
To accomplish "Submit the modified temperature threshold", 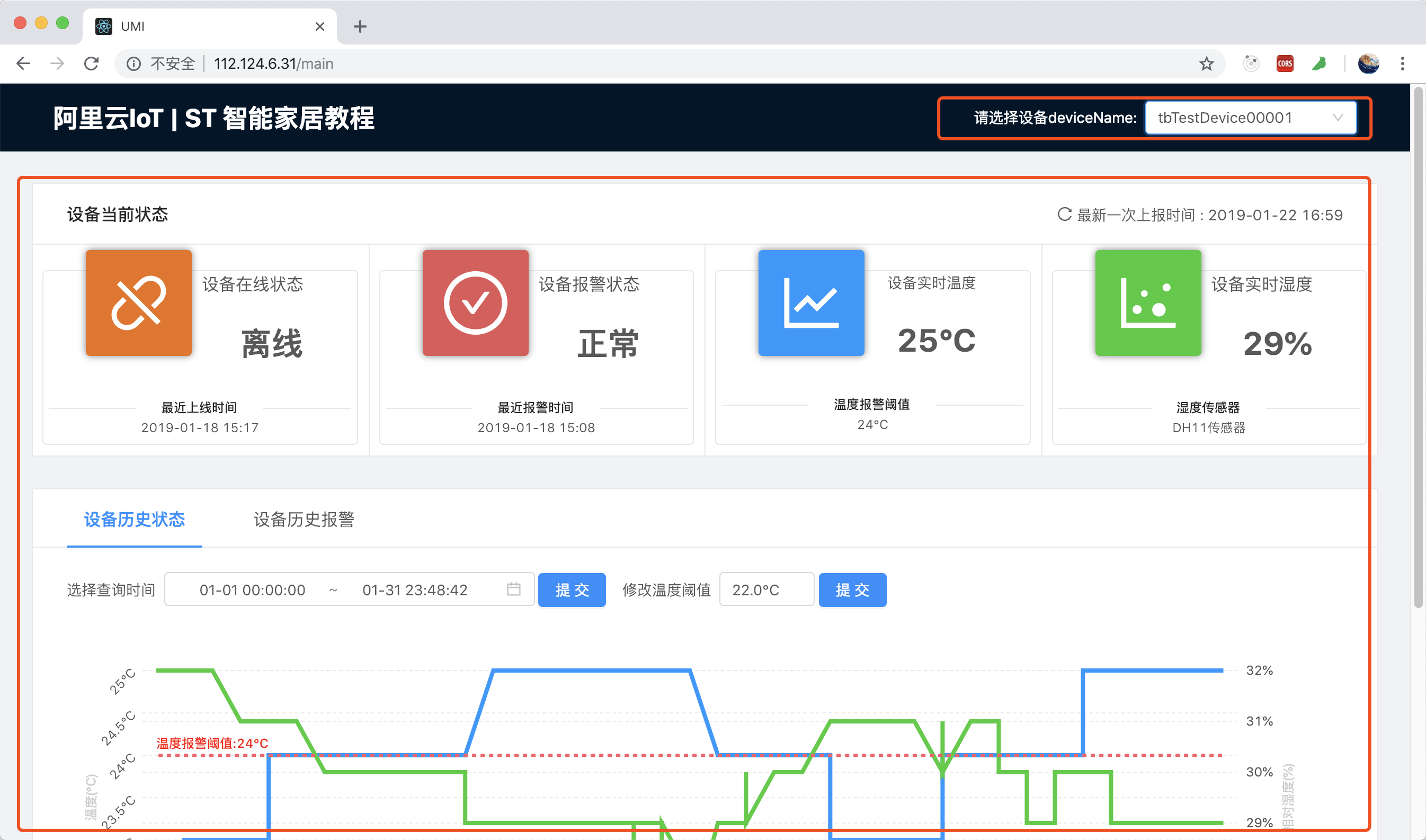I will [852, 590].
